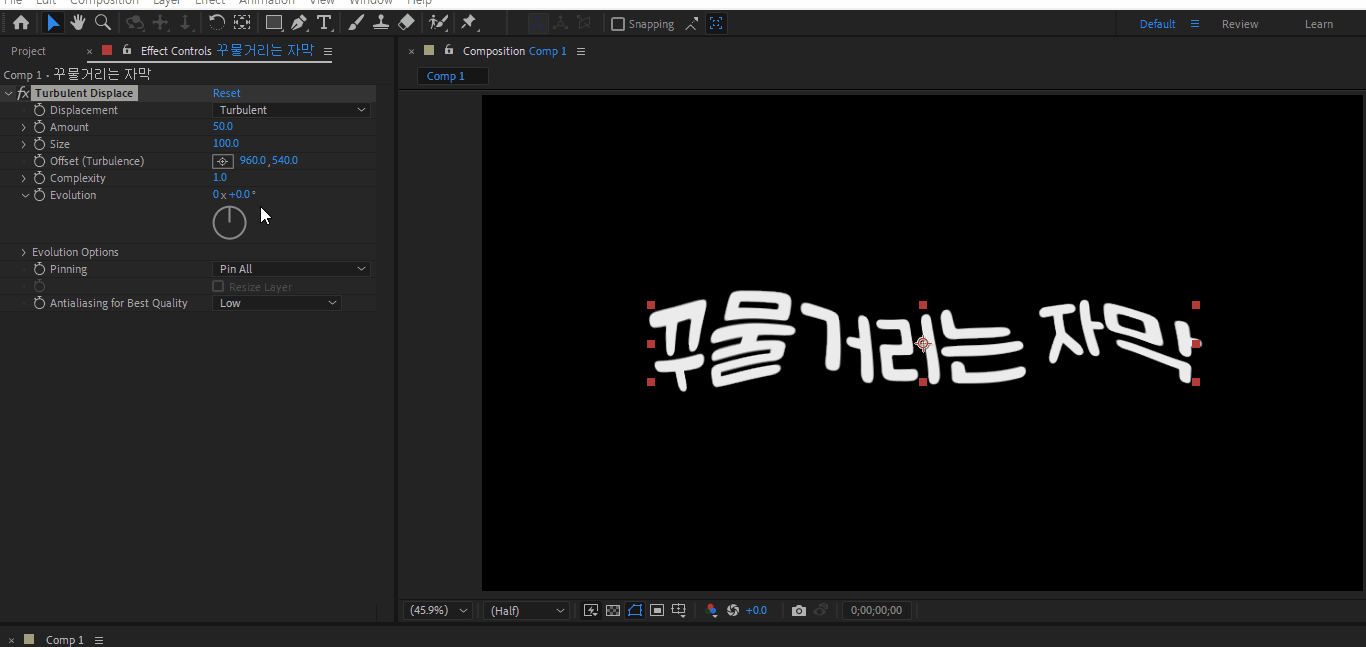
Task: Open the Displacement Turbulent dropdown
Action: [292, 110]
